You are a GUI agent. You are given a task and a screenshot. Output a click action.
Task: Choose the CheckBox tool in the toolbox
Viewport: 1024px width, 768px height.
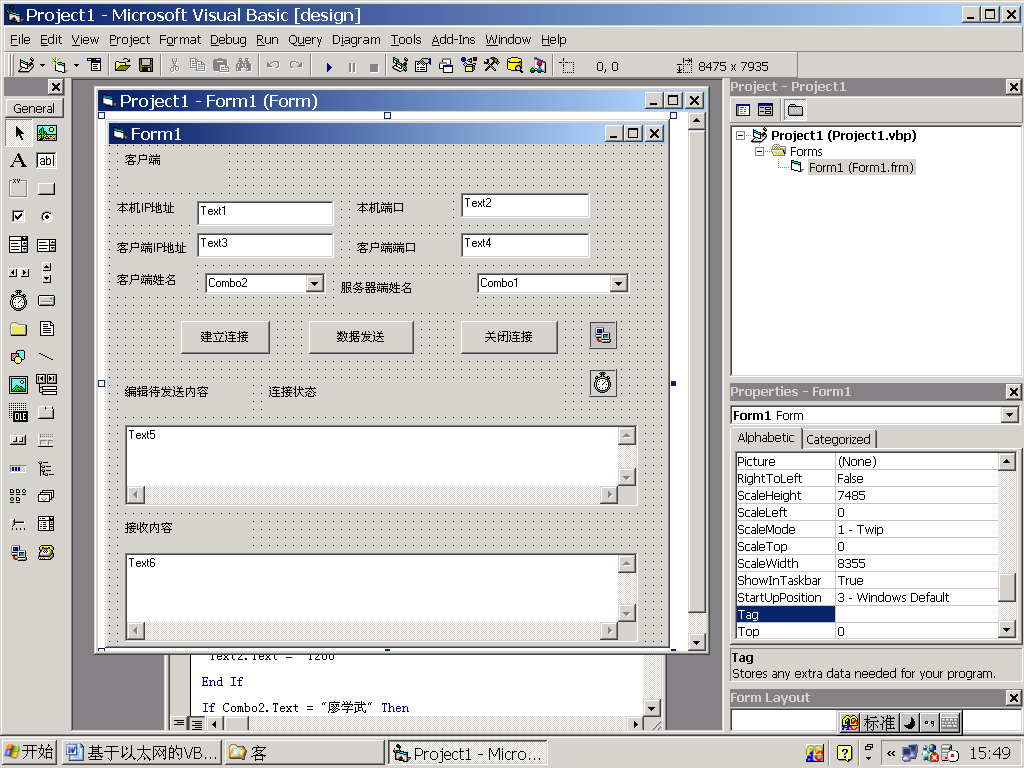(19, 216)
